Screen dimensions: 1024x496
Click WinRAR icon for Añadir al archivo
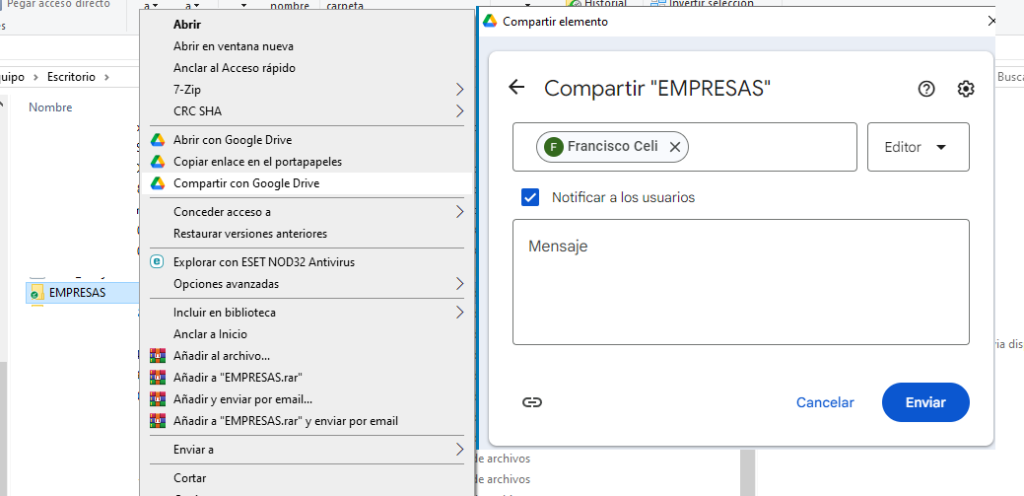coord(156,356)
